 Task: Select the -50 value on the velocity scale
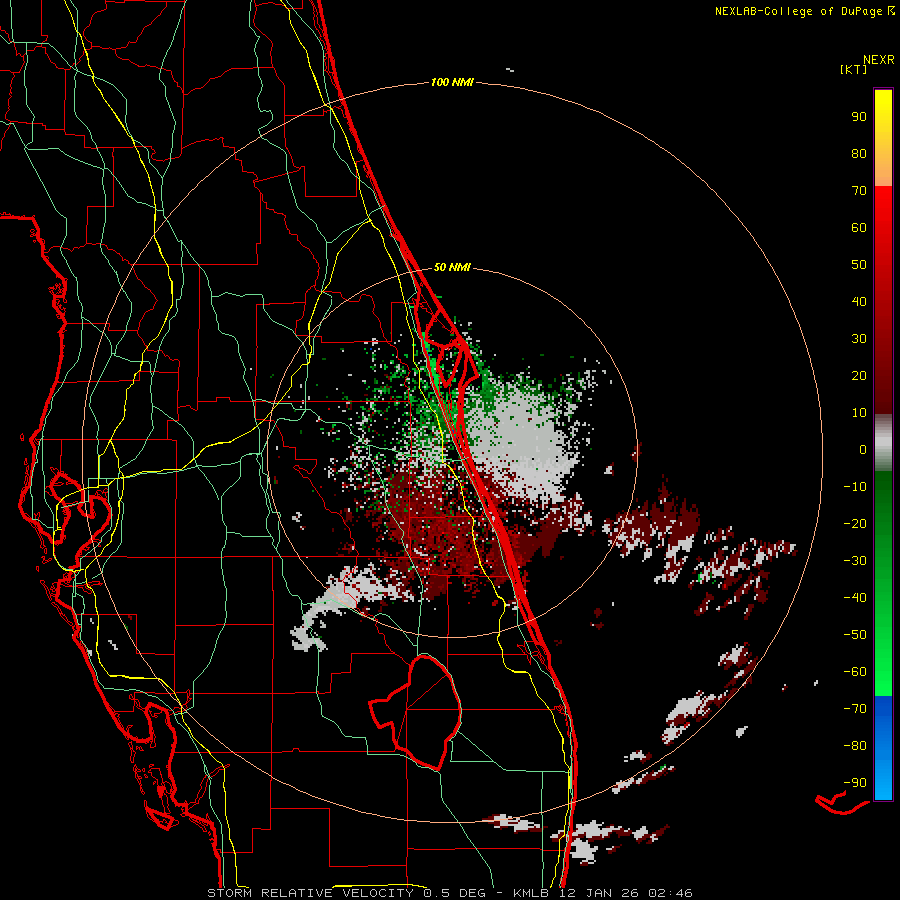(855, 635)
